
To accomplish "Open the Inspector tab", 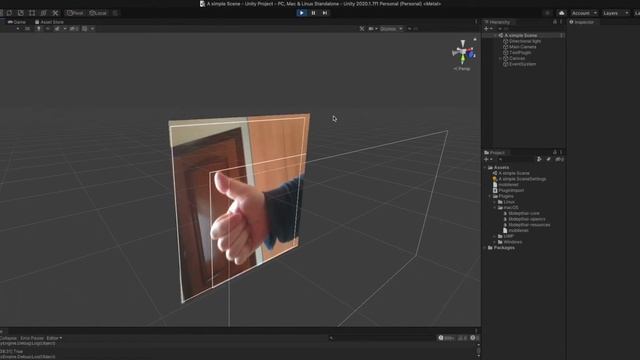I will (582, 22).
